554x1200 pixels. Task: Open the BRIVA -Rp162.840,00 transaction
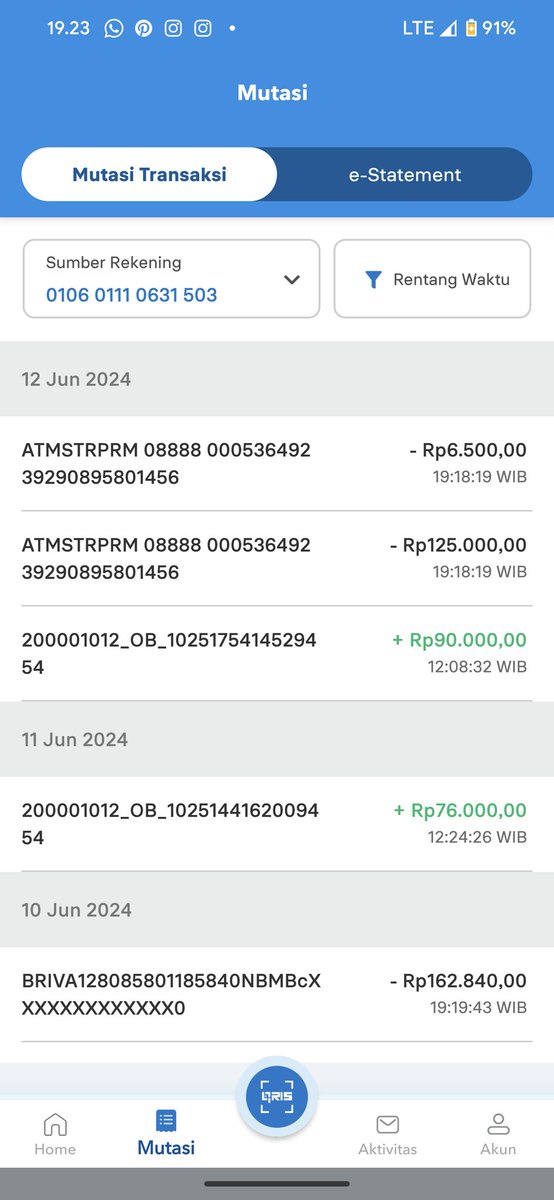point(277,994)
